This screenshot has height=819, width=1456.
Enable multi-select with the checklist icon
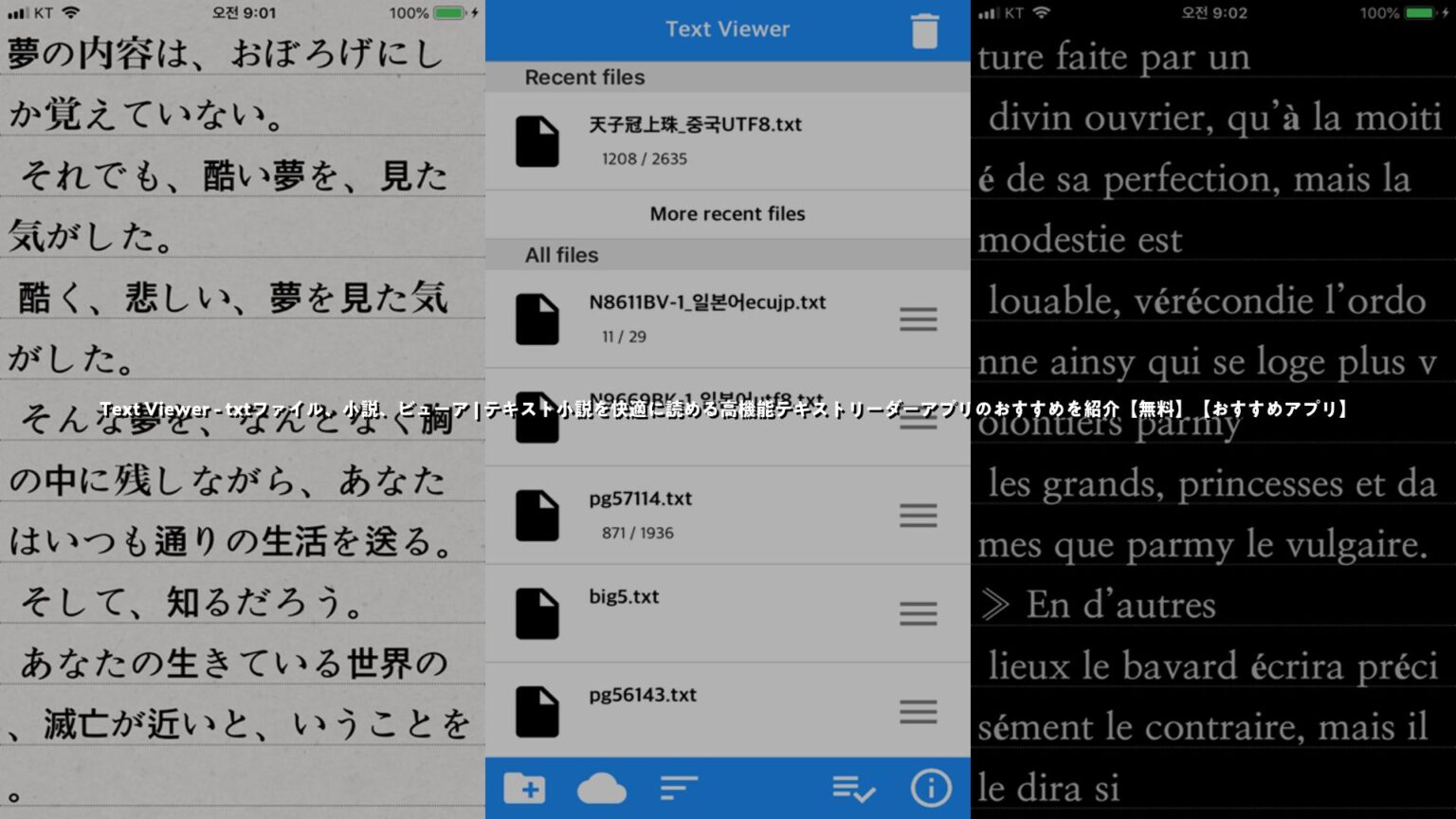click(852, 788)
